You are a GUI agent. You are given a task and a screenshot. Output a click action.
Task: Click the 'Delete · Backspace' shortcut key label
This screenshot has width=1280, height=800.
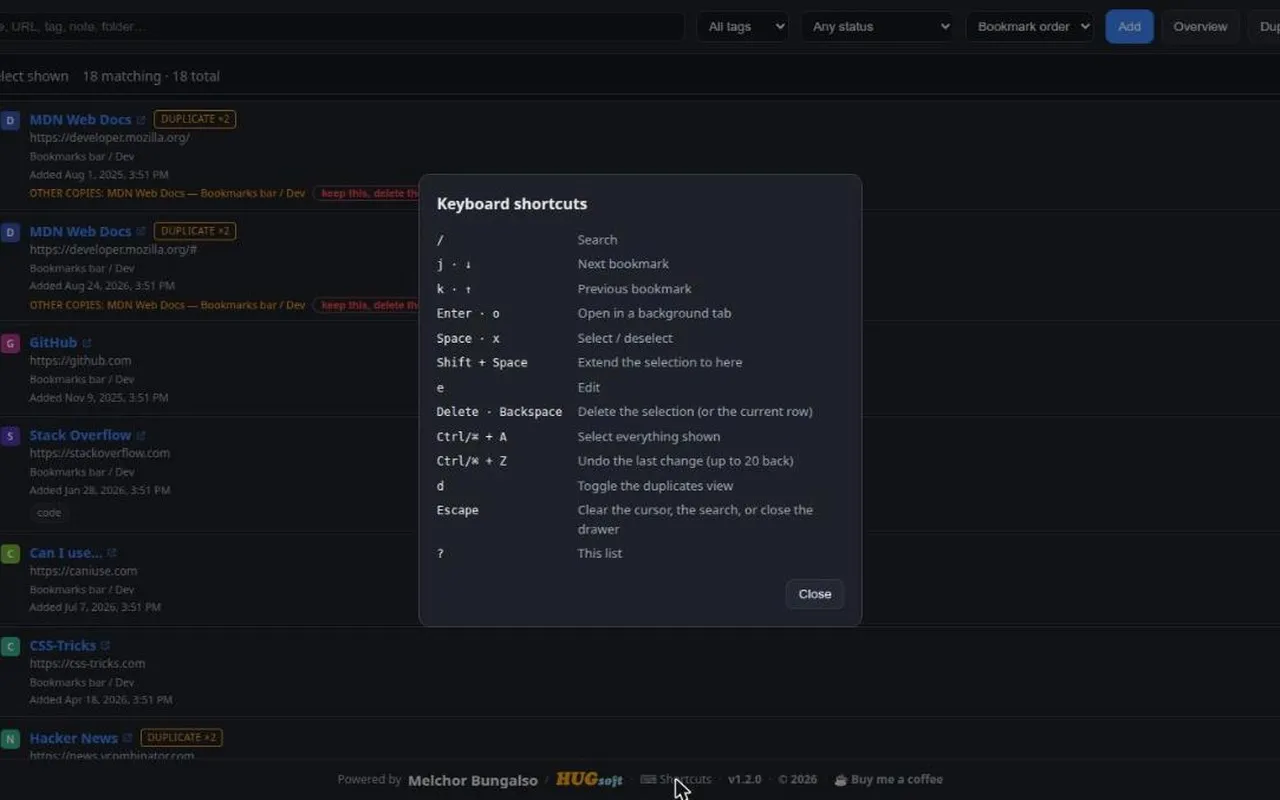[x=499, y=412]
